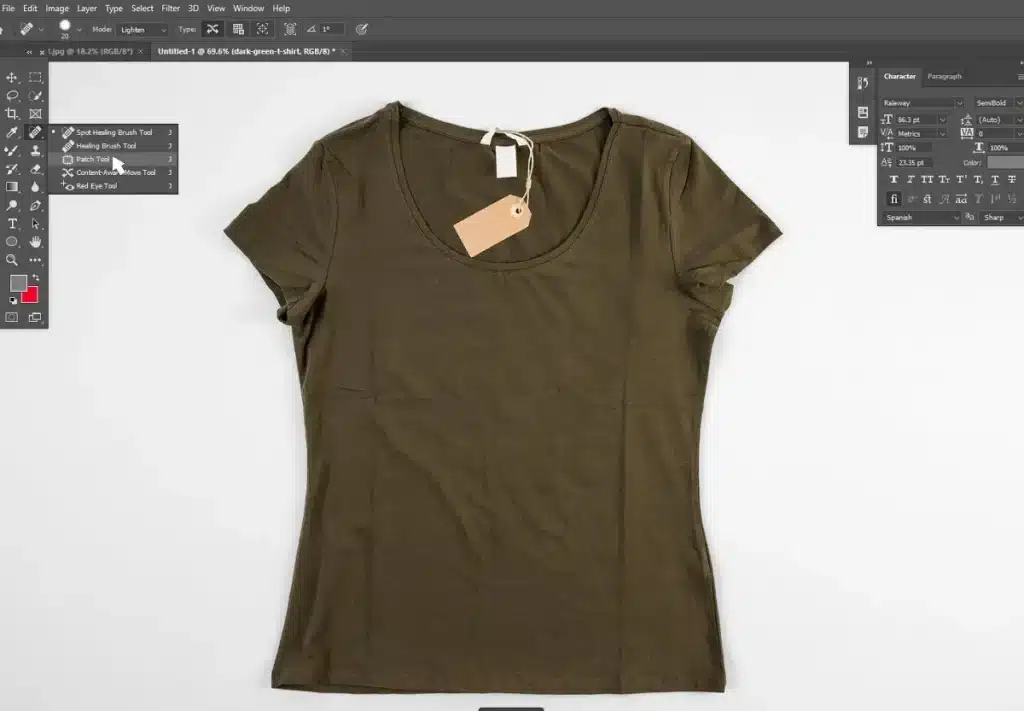
Task: Select the Crop tool
Action: point(13,112)
